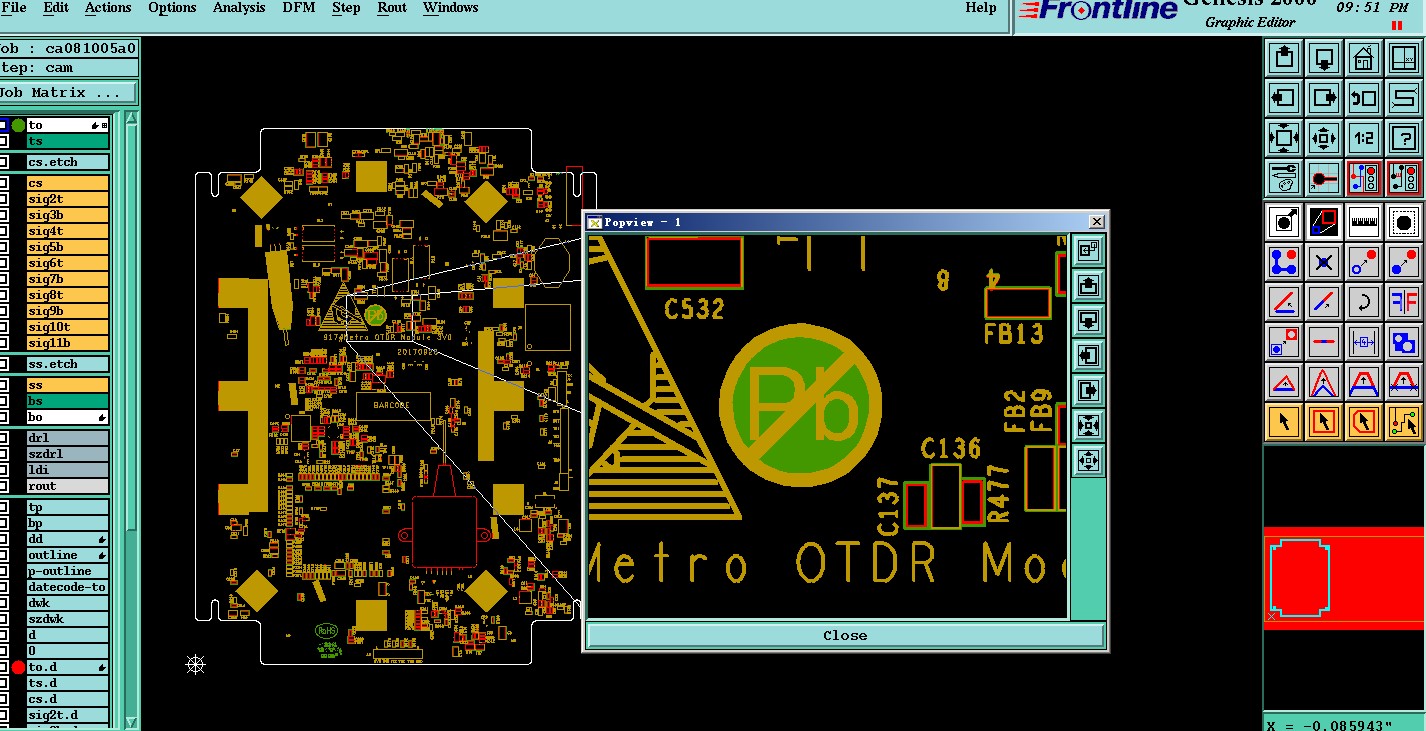The height and width of the screenshot is (731, 1426).
Task: Toggle the checkbox for layer sig5b
Action: pos(4,247)
